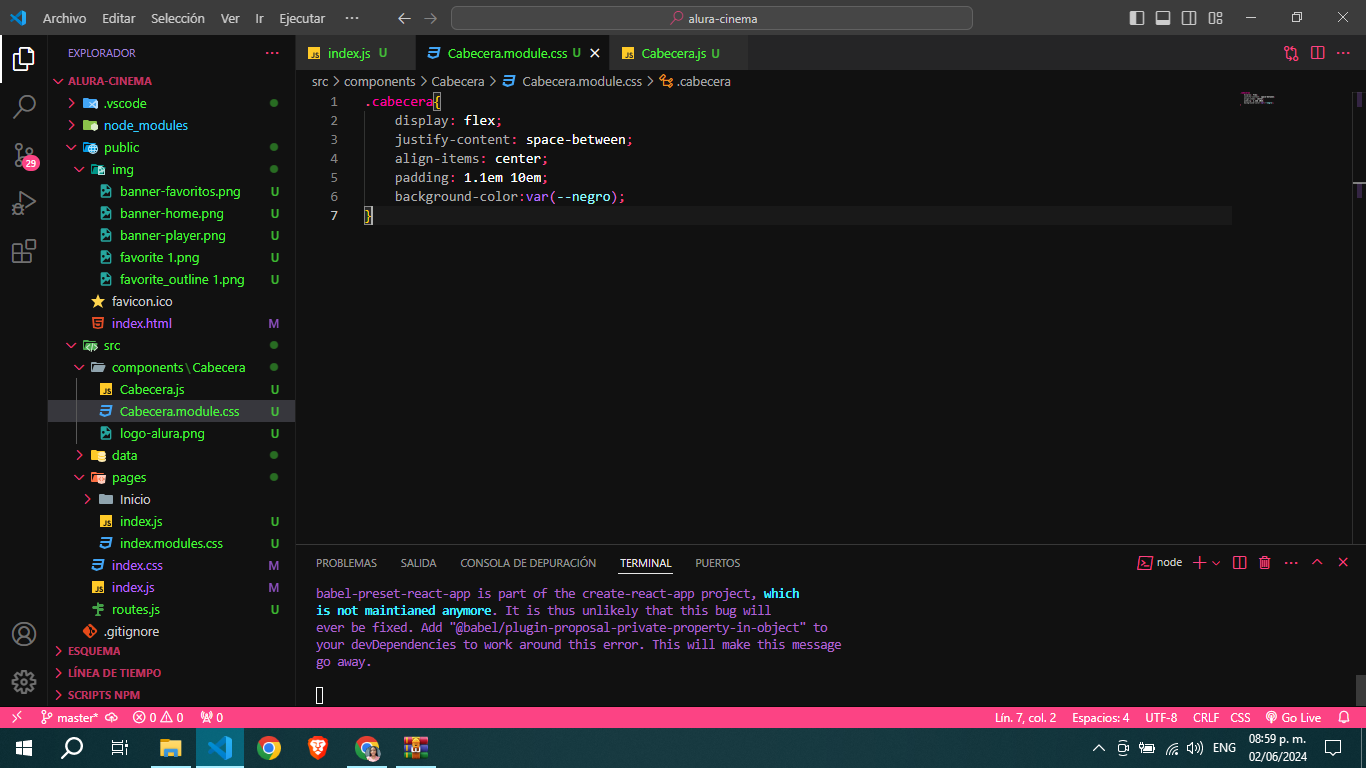Click the .cabecera breadcrumb symbol
Screen dimensions: 1366x768
pos(695,81)
